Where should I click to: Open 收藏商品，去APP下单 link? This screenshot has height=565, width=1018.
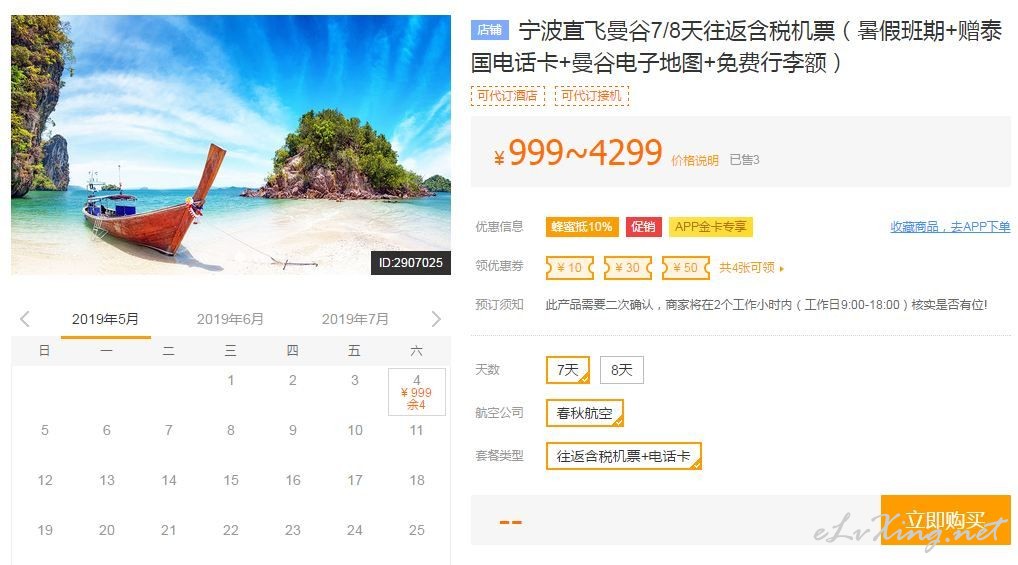pyautogui.click(x=950, y=227)
